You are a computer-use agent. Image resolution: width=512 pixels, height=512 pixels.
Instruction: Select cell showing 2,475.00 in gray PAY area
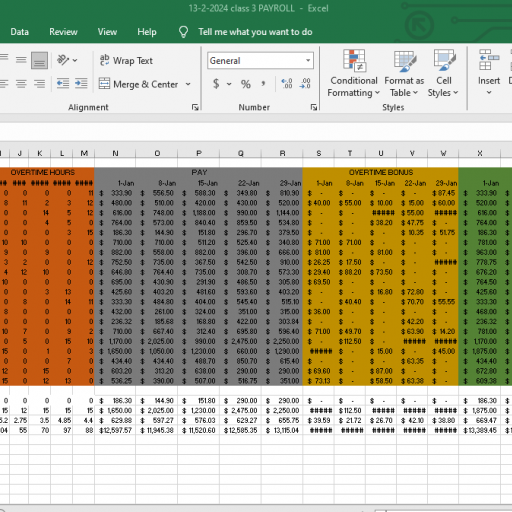[x=241, y=341]
